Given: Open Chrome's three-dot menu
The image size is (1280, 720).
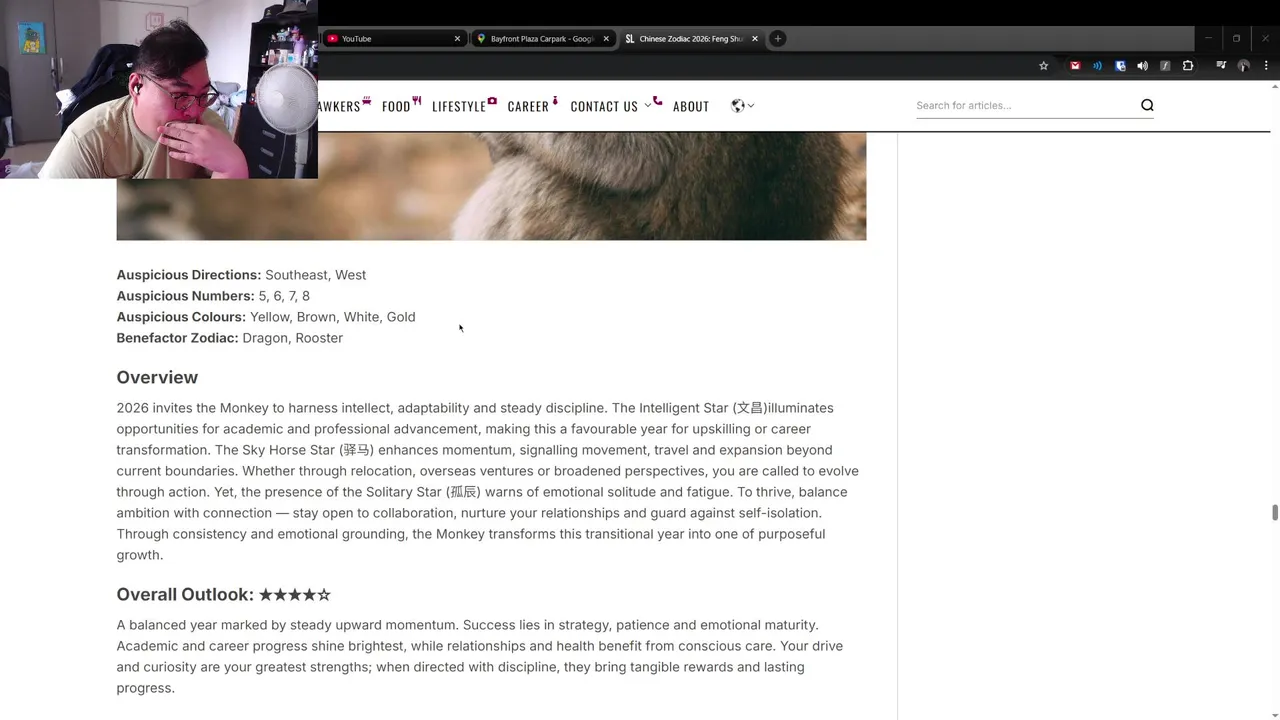Looking at the screenshot, I should click(x=1266, y=66).
